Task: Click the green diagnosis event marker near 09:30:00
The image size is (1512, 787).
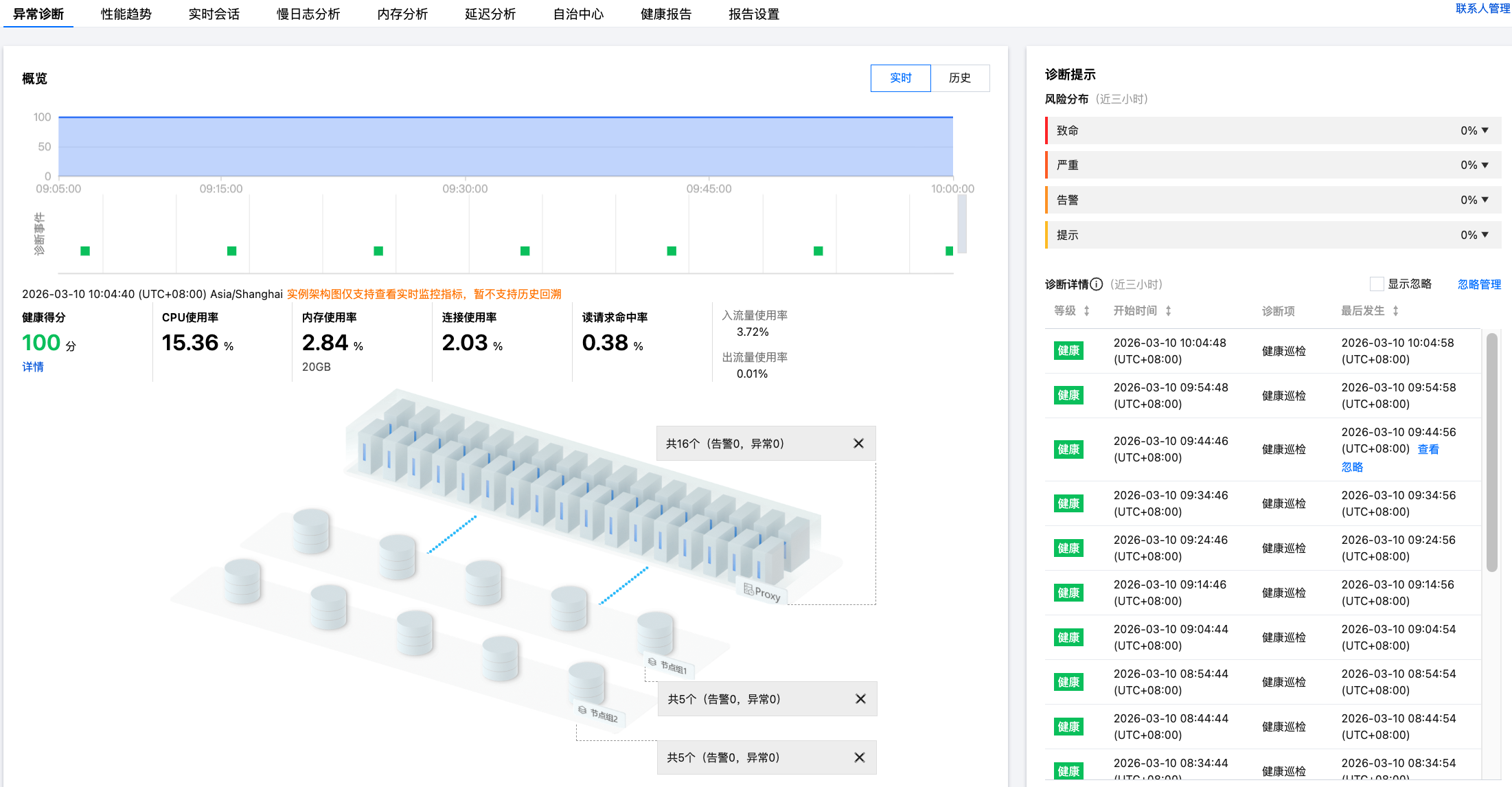Action: pos(525,251)
